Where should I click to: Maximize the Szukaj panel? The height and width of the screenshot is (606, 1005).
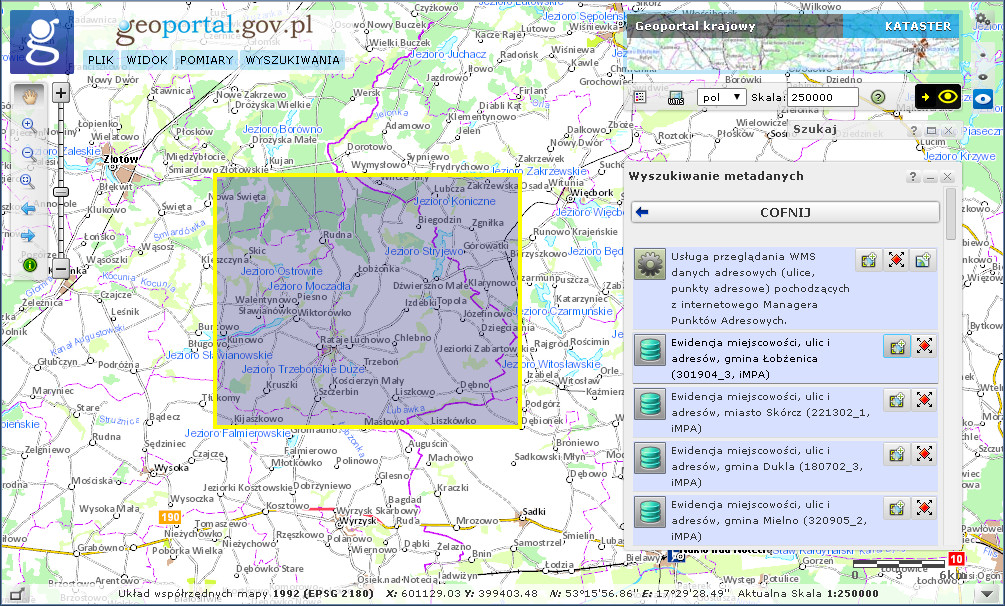[931, 130]
